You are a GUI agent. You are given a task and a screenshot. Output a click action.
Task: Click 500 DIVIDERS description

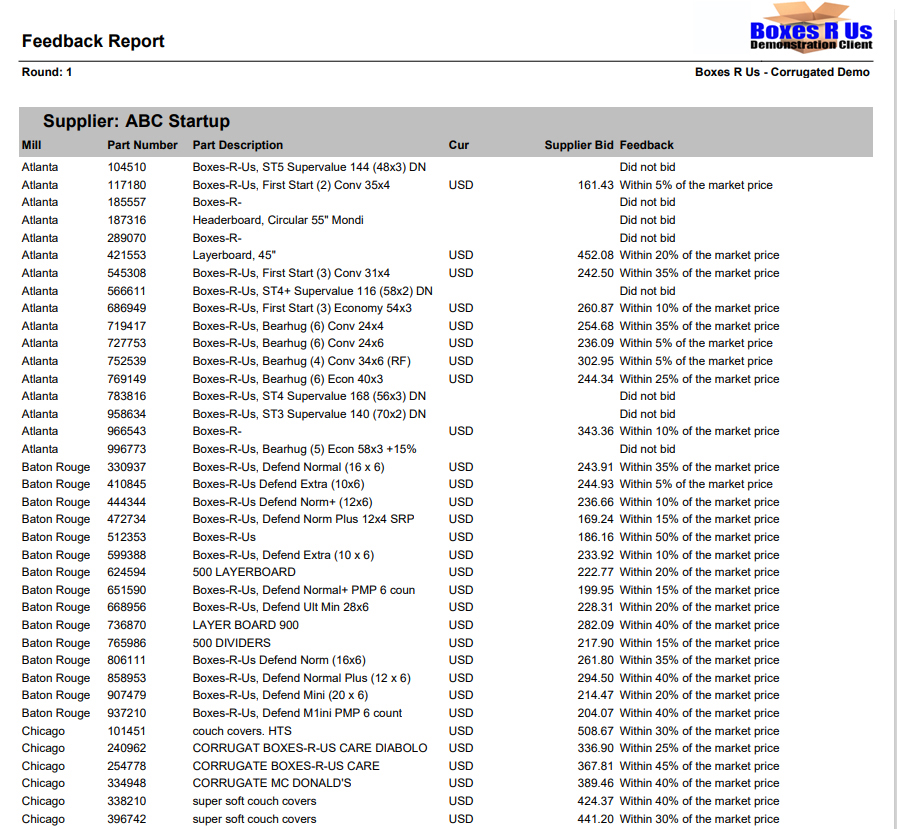pos(232,643)
